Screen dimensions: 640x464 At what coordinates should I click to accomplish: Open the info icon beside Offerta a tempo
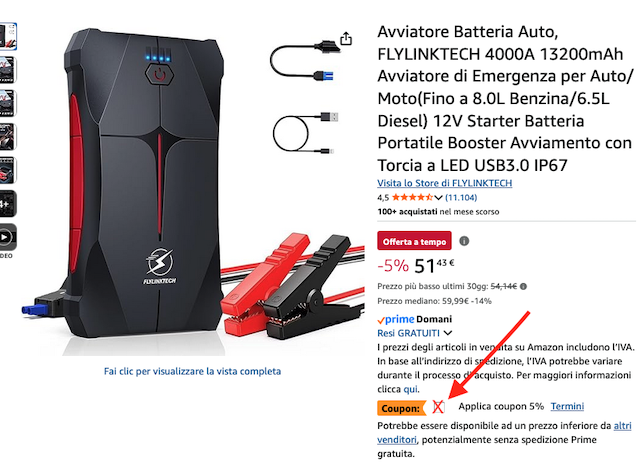pyautogui.click(x=464, y=241)
